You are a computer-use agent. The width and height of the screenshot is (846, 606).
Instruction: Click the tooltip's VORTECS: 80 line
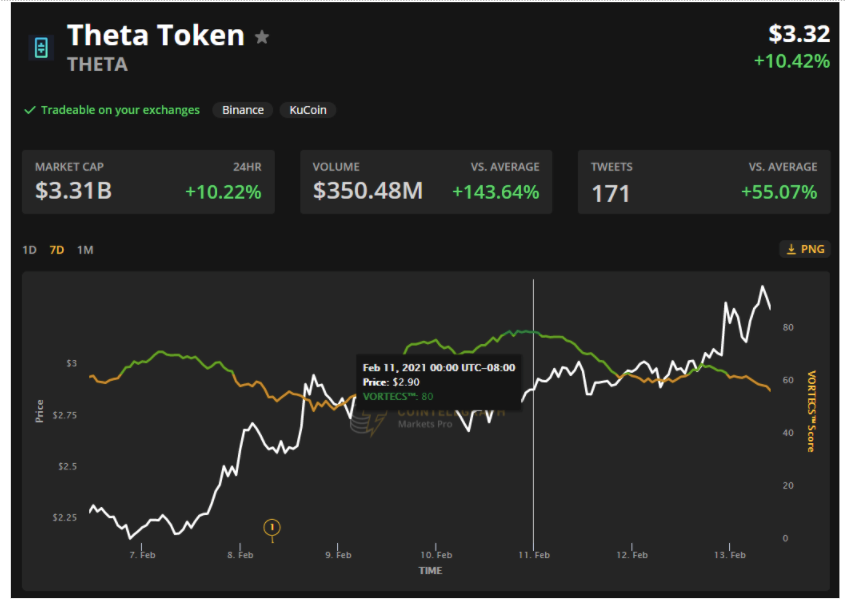click(x=398, y=397)
